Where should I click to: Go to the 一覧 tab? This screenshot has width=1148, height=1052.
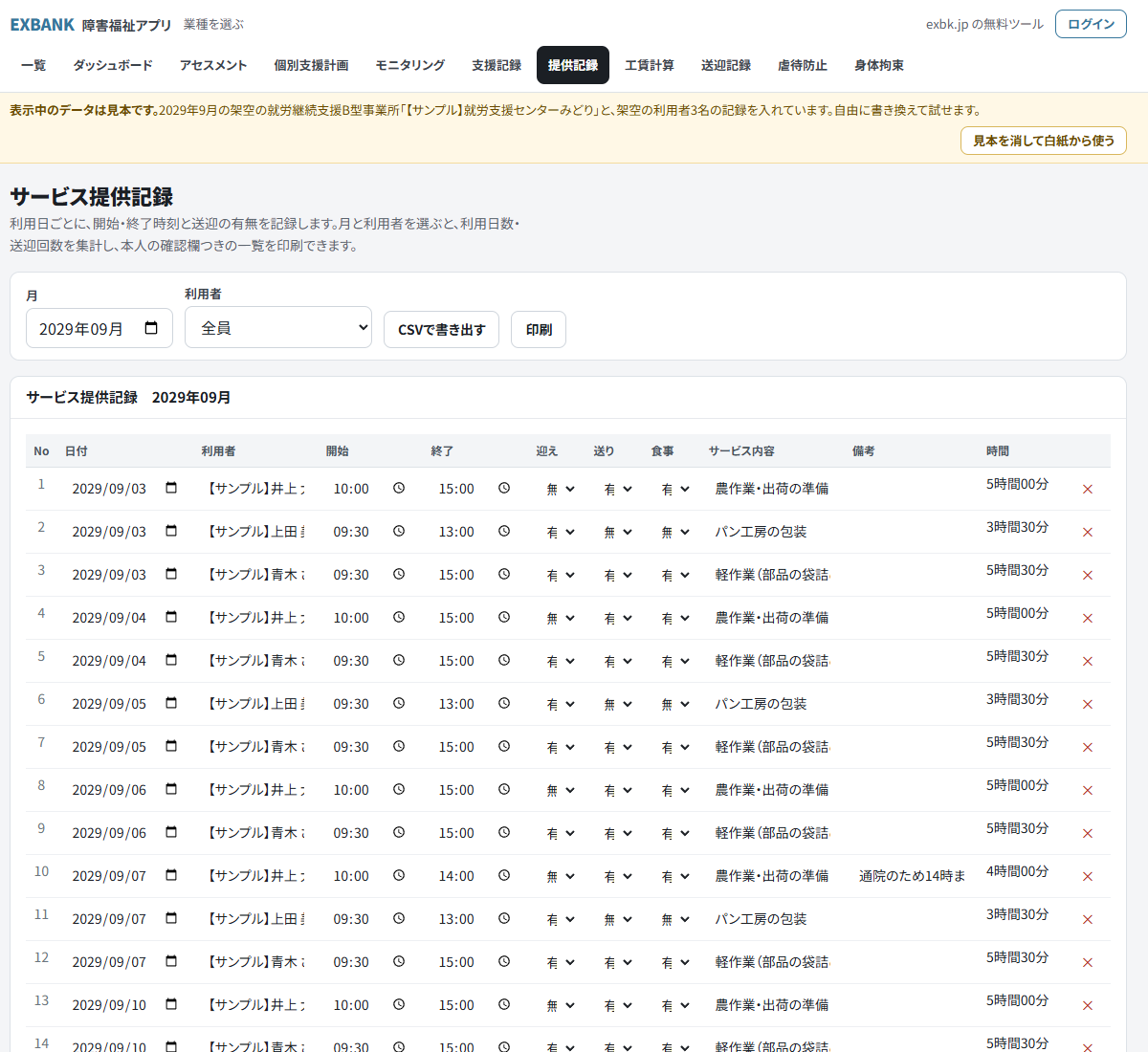tap(33, 65)
